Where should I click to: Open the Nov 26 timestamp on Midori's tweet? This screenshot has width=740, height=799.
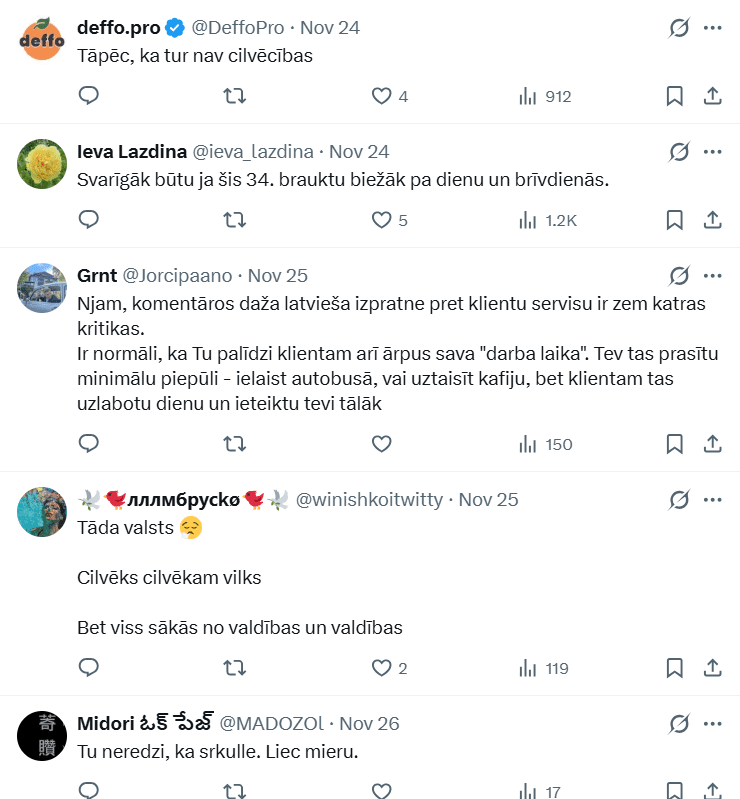click(x=369, y=724)
